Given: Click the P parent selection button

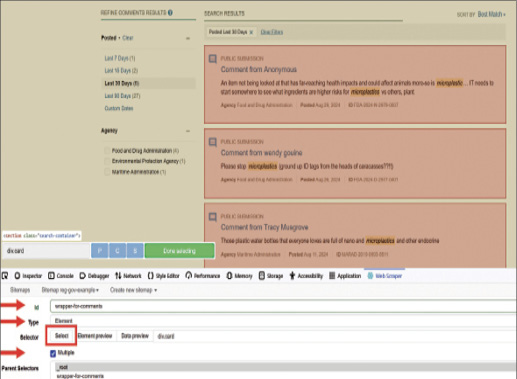Looking at the screenshot, I should (100, 251).
